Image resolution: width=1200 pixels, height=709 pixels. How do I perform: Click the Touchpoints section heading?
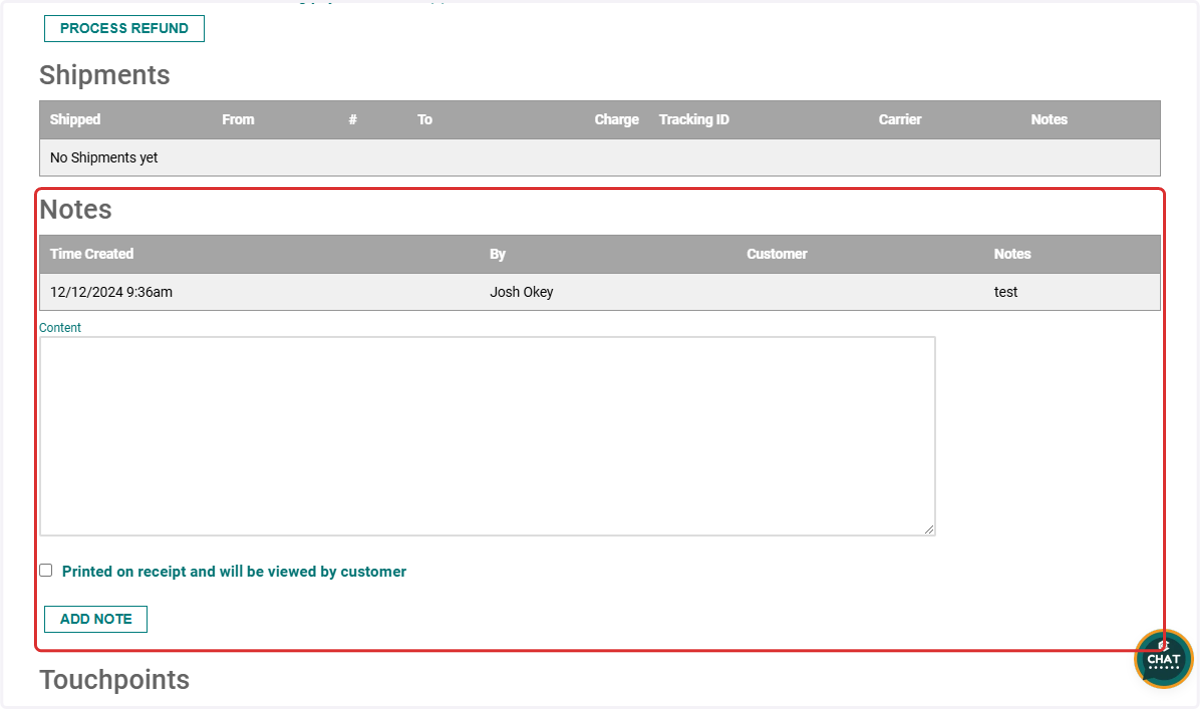point(115,680)
